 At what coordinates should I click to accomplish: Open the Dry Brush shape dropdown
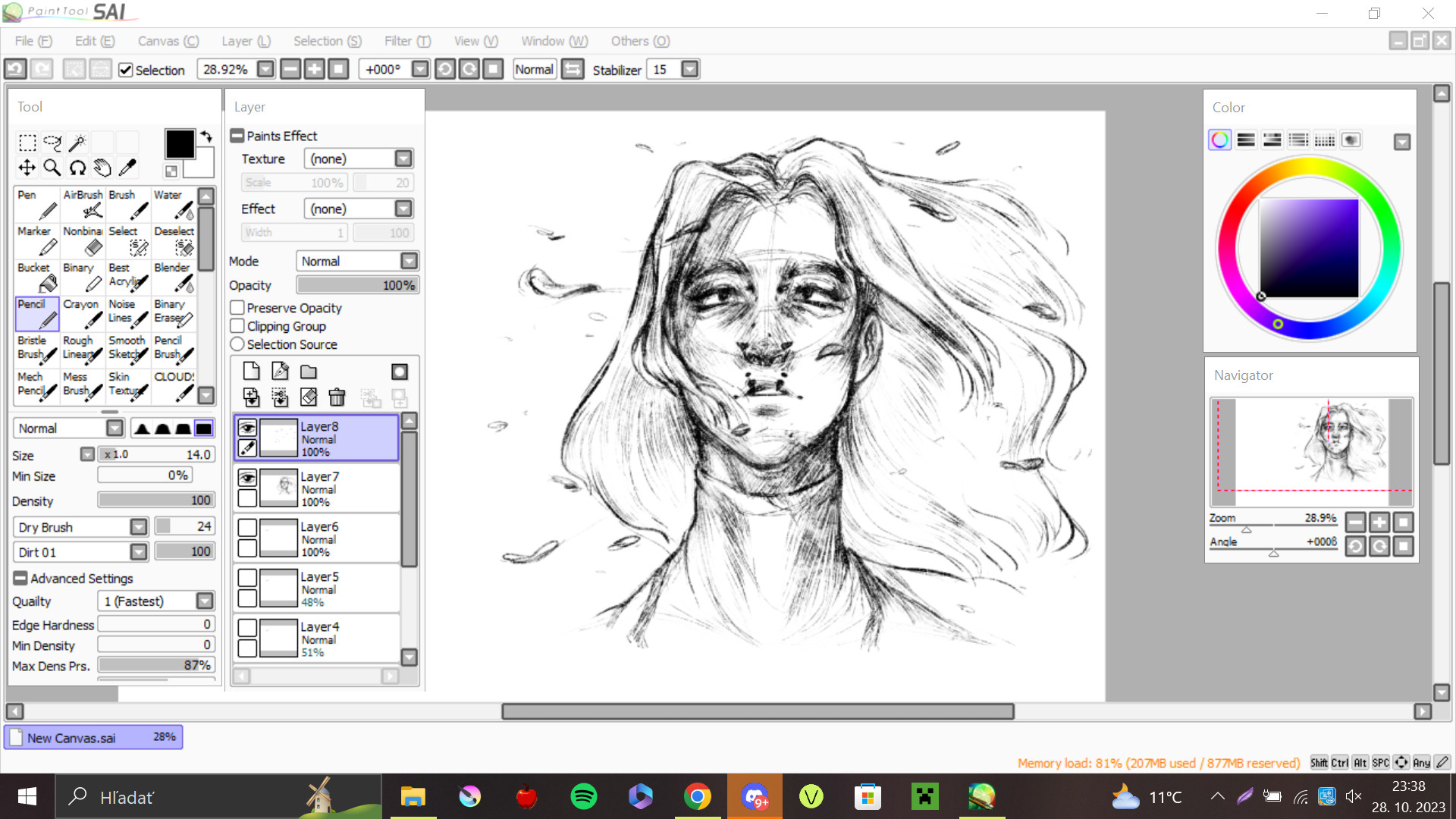click(x=138, y=527)
